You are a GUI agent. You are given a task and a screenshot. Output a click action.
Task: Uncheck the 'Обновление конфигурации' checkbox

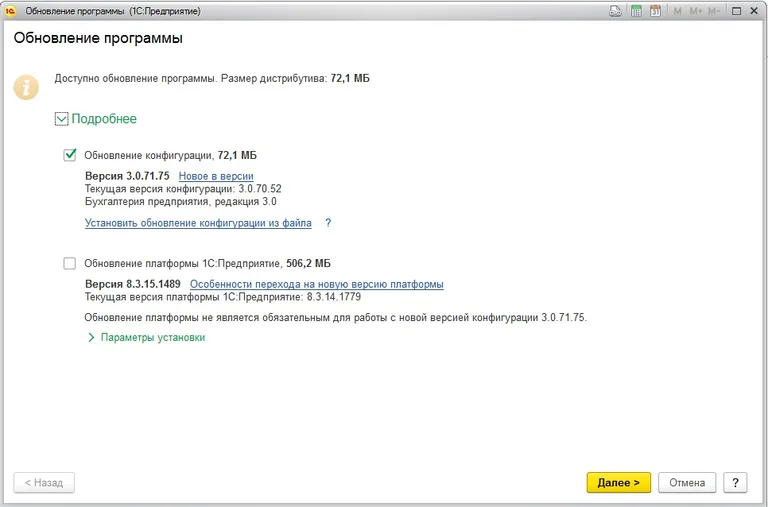69,155
